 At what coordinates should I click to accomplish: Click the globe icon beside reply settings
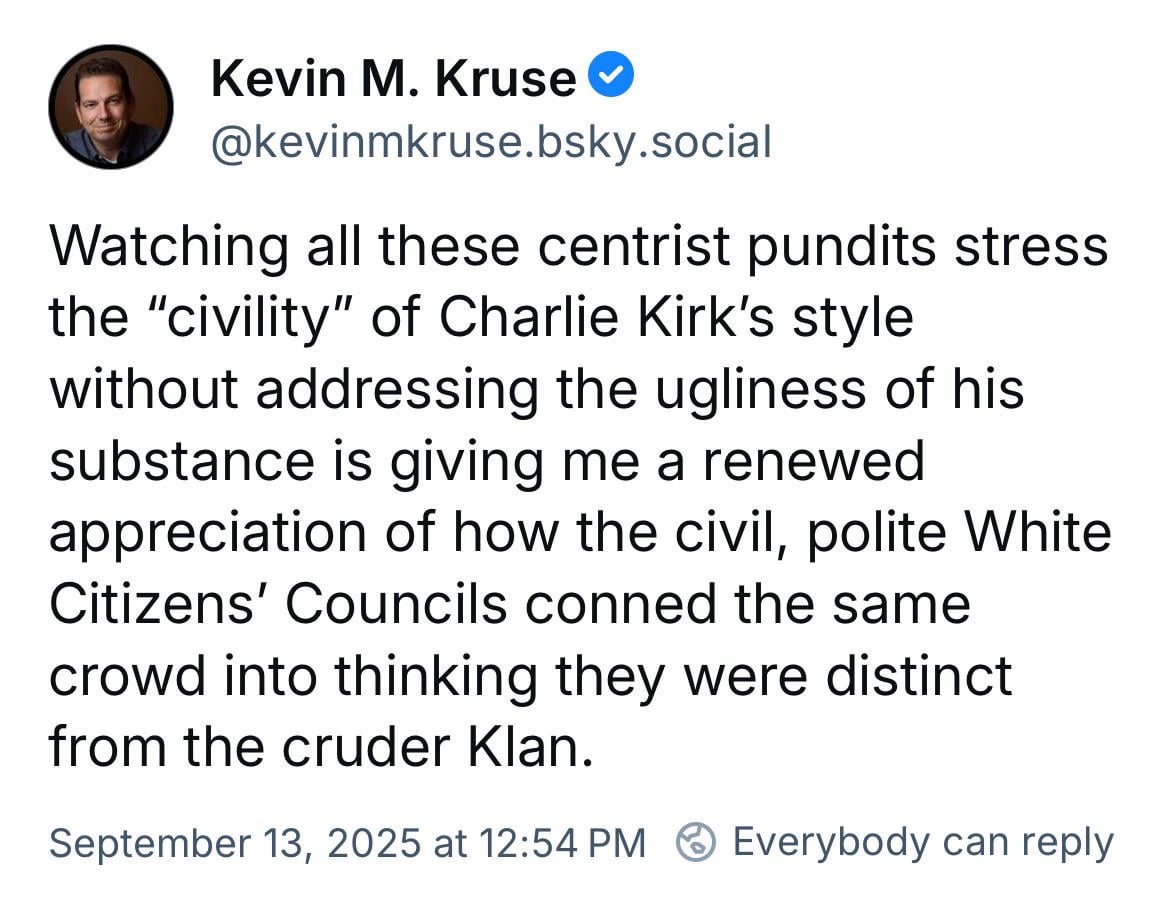coord(695,842)
